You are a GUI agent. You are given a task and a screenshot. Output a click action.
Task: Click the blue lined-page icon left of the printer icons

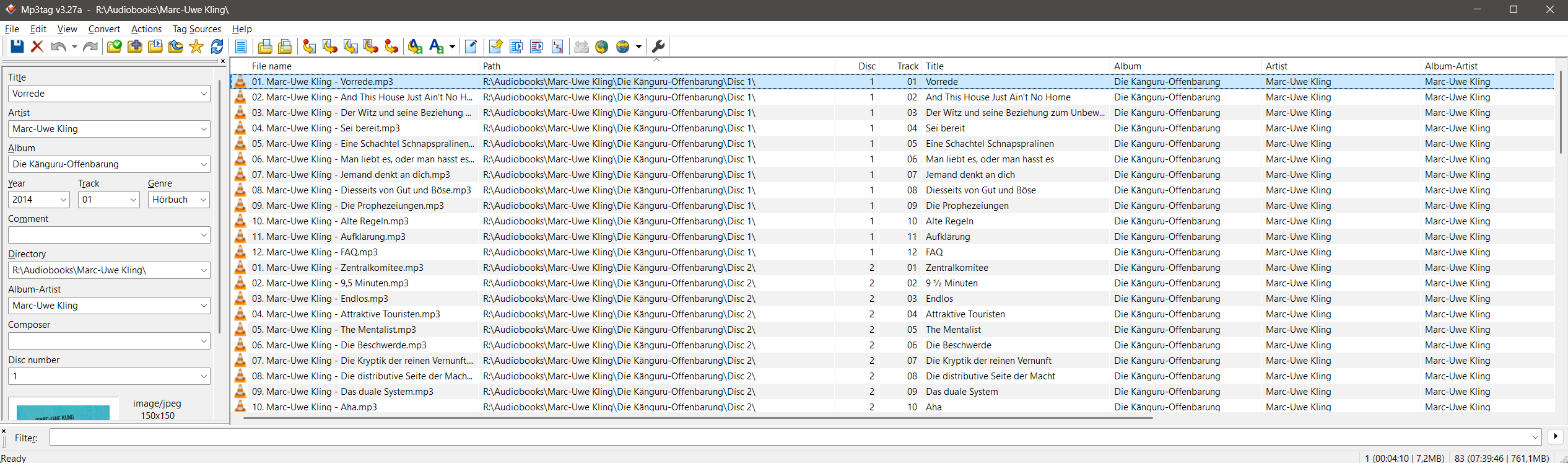point(241,46)
